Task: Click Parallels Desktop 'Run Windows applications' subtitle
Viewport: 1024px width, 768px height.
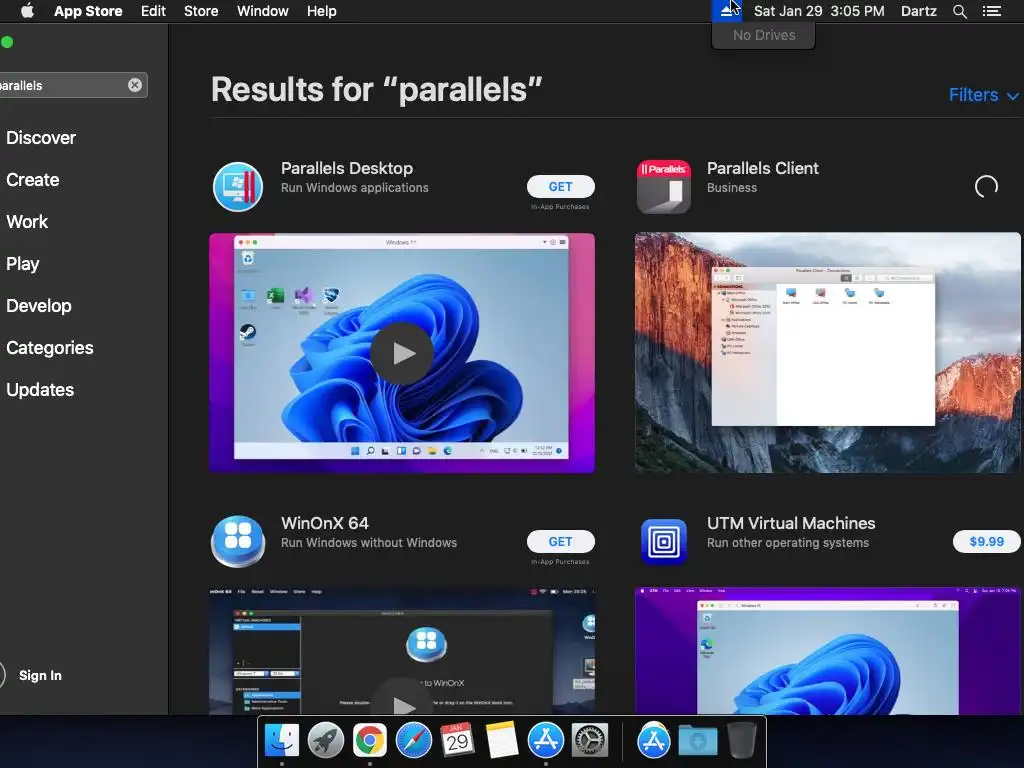Action: [355, 188]
